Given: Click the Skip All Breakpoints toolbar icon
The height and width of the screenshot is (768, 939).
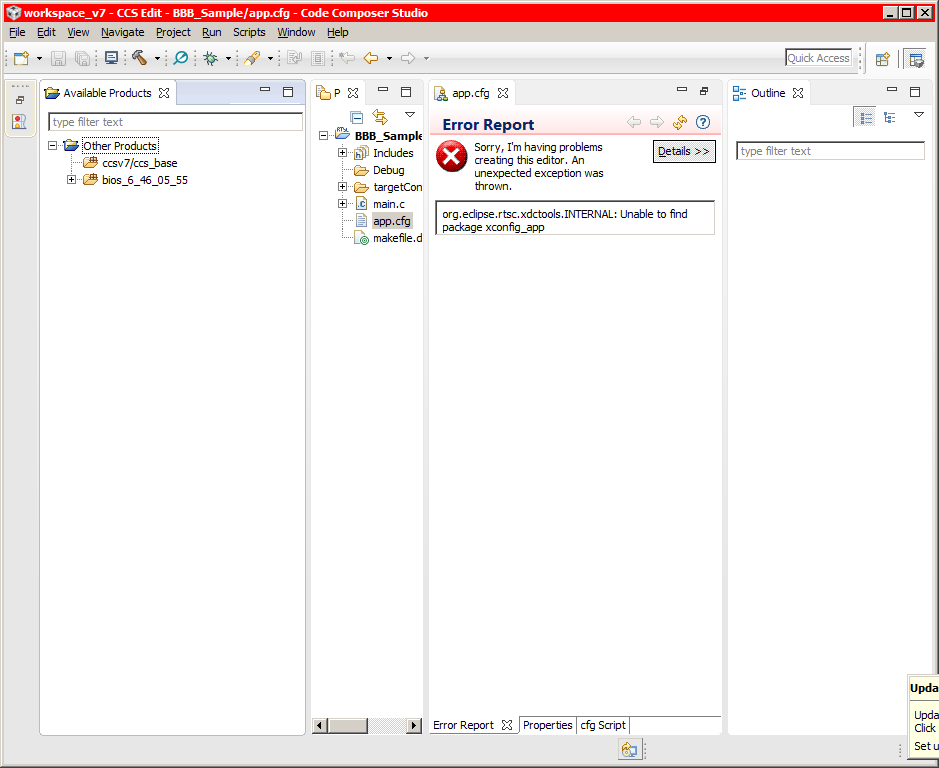Looking at the screenshot, I should pos(180,58).
